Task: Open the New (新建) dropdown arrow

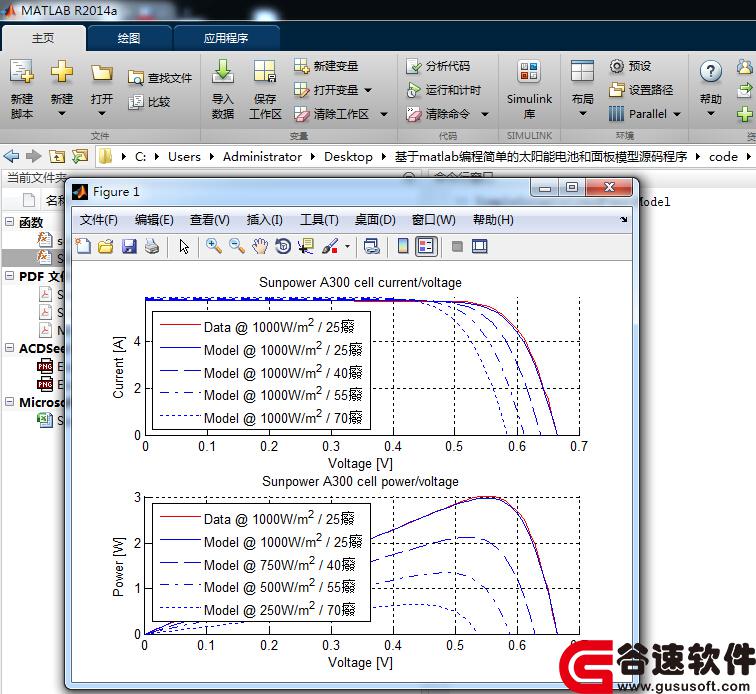Action: tap(62, 114)
